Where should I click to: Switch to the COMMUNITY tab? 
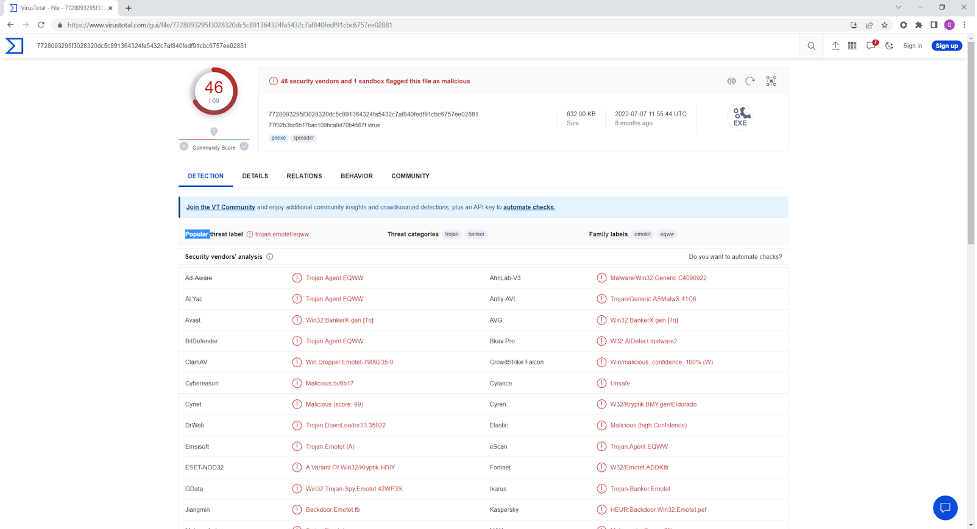pos(410,176)
